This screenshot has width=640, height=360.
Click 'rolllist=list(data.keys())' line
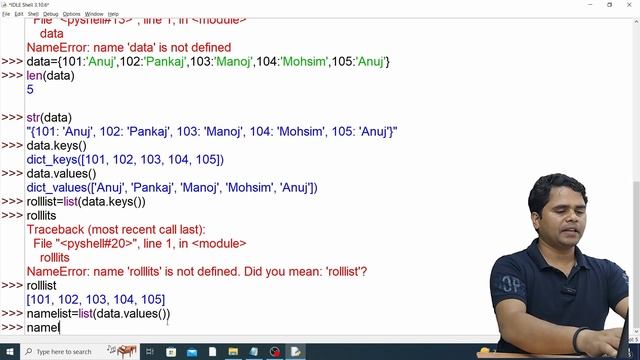click(86, 202)
